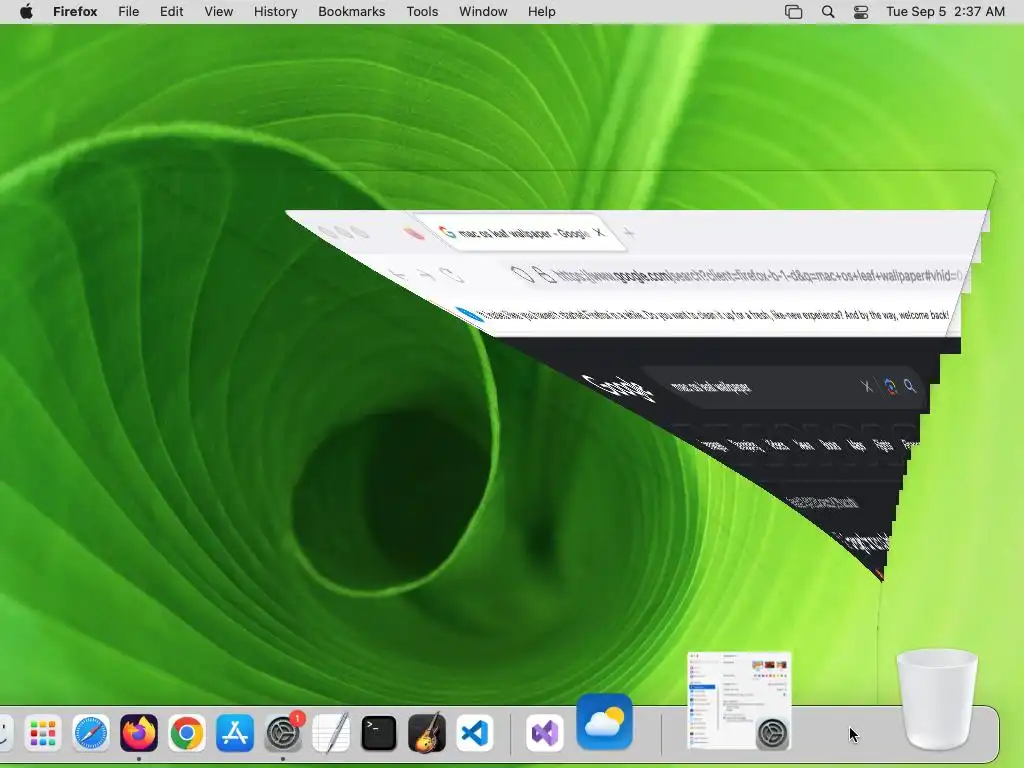Viewport: 1024px width, 768px height.
Task: Restore the minimized System Preferences window
Action: pos(739,700)
